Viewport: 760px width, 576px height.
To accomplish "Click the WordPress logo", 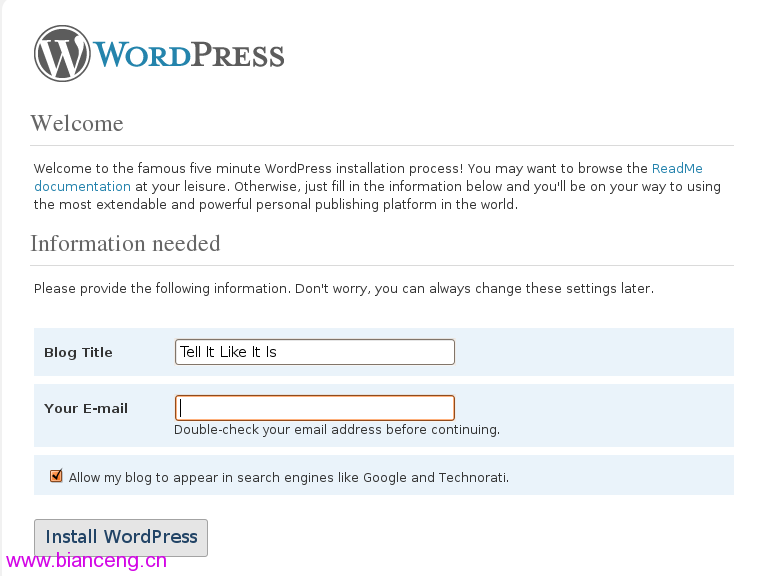I will [159, 54].
